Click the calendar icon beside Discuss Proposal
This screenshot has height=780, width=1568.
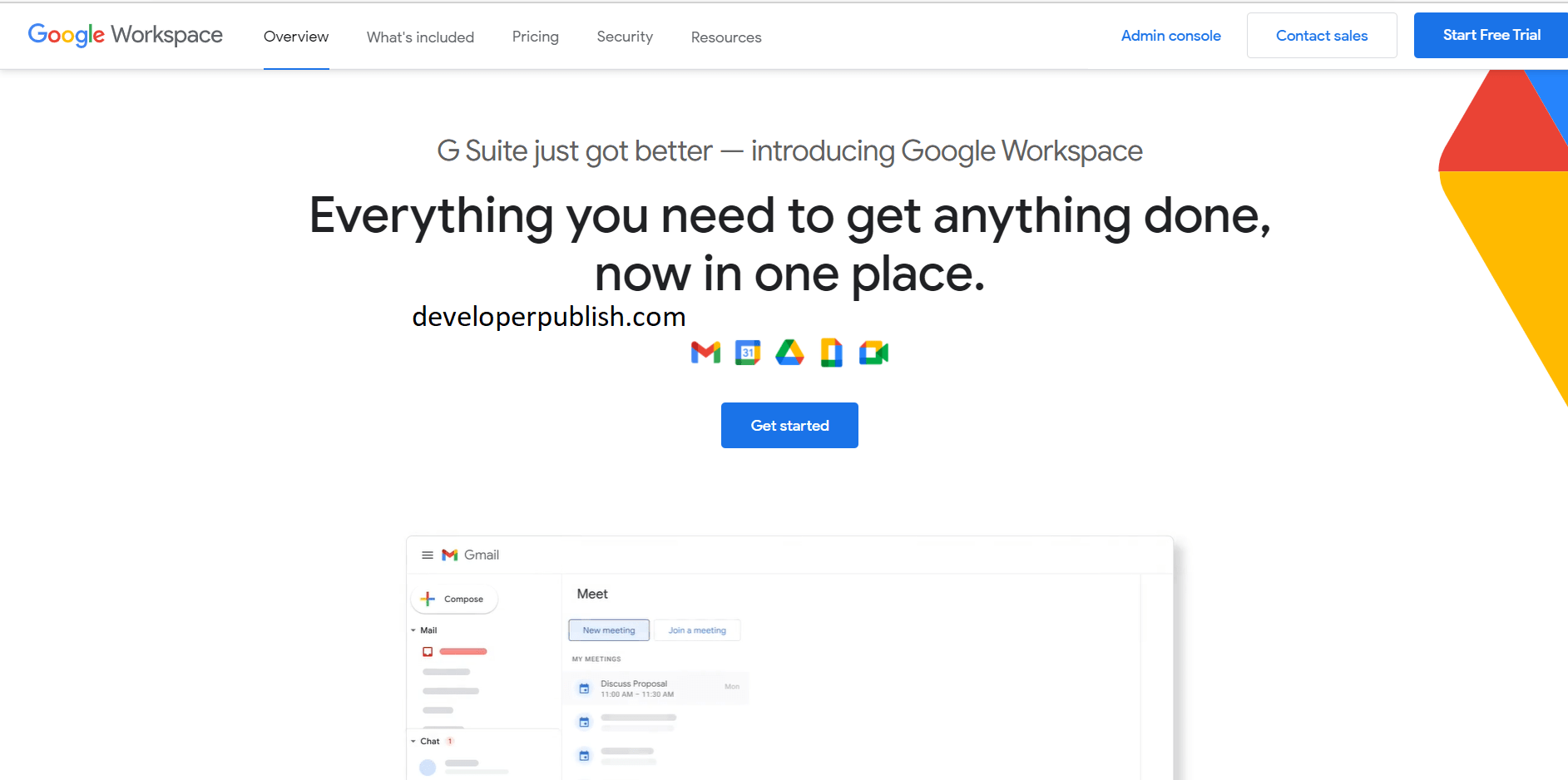(584, 689)
